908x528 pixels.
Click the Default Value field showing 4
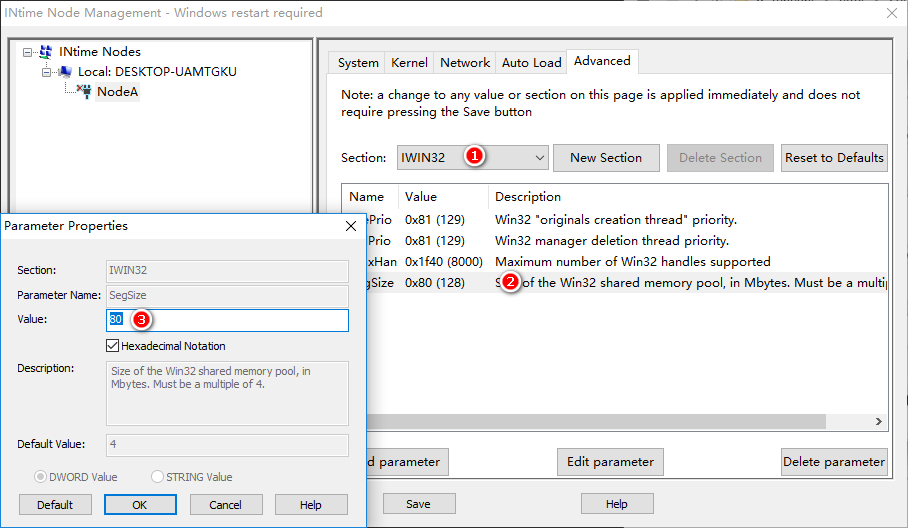pos(228,445)
